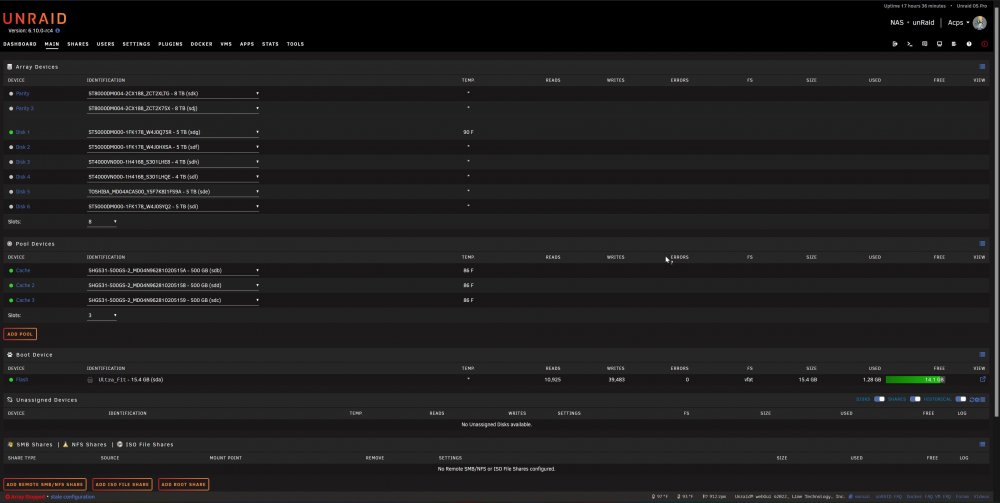The height and width of the screenshot is (503, 1000).
Task: Click the Flash writes value 39,483
Action: 615,380
